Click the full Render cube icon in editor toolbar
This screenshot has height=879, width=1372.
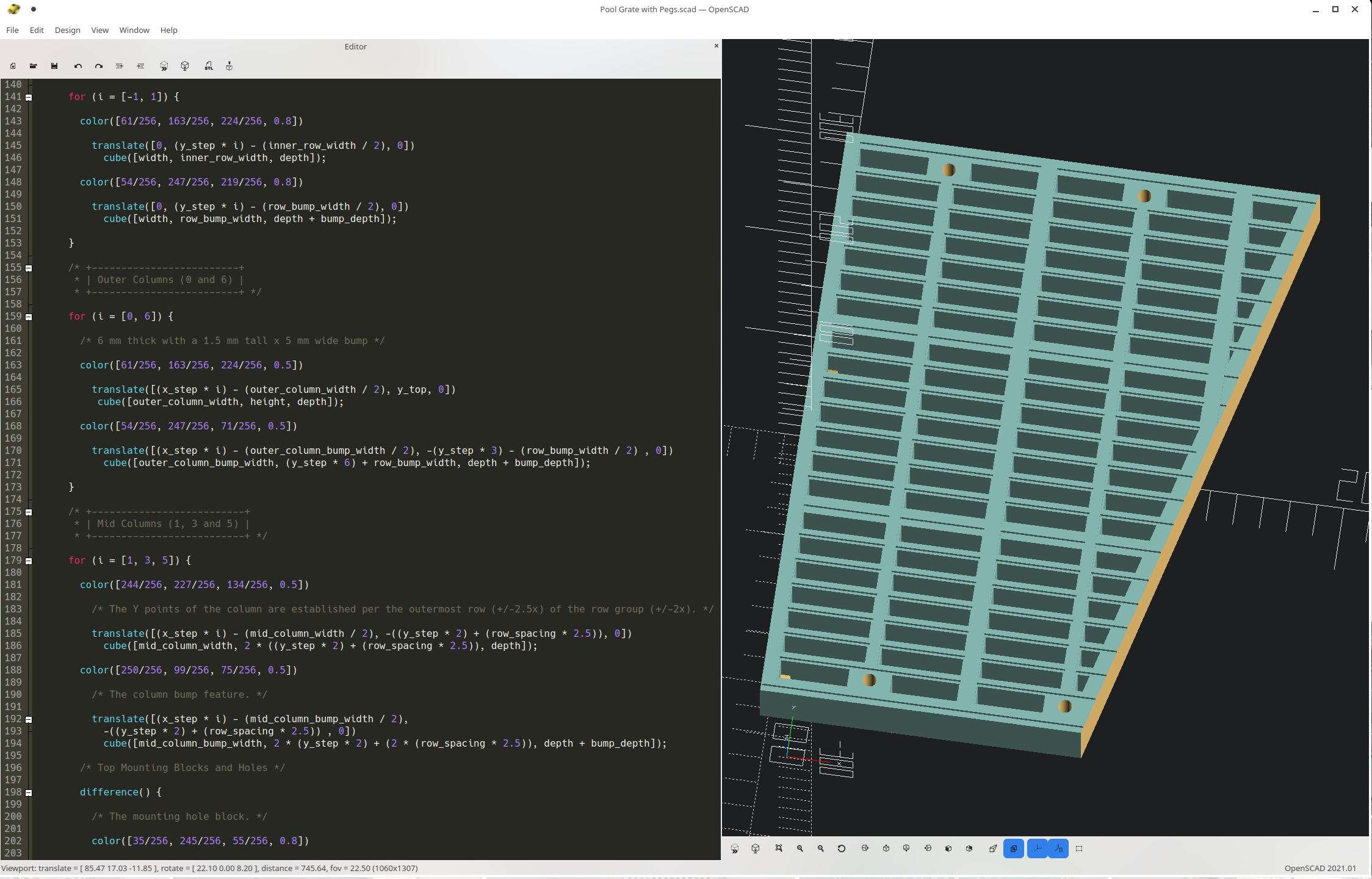[x=185, y=66]
